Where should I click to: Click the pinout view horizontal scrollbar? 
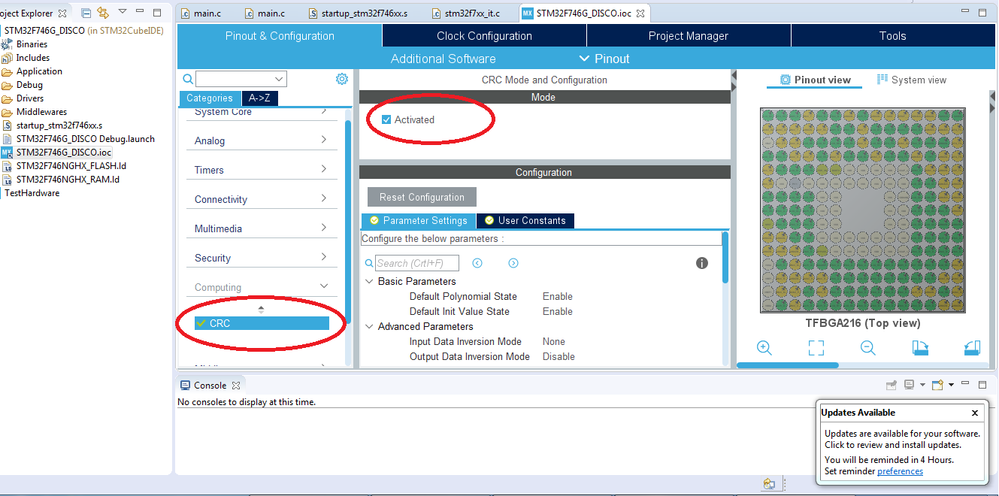787,365
